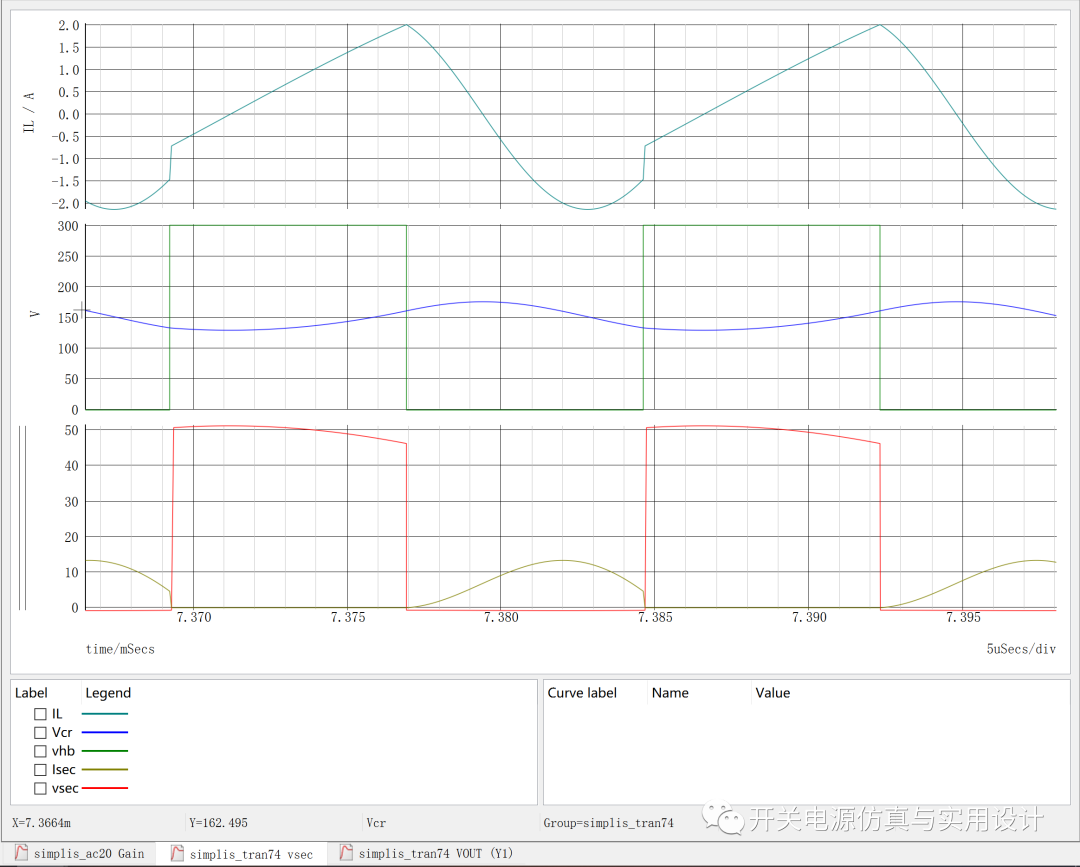1080x867 pixels.
Task: Click the Curve label column header
Action: 582,693
